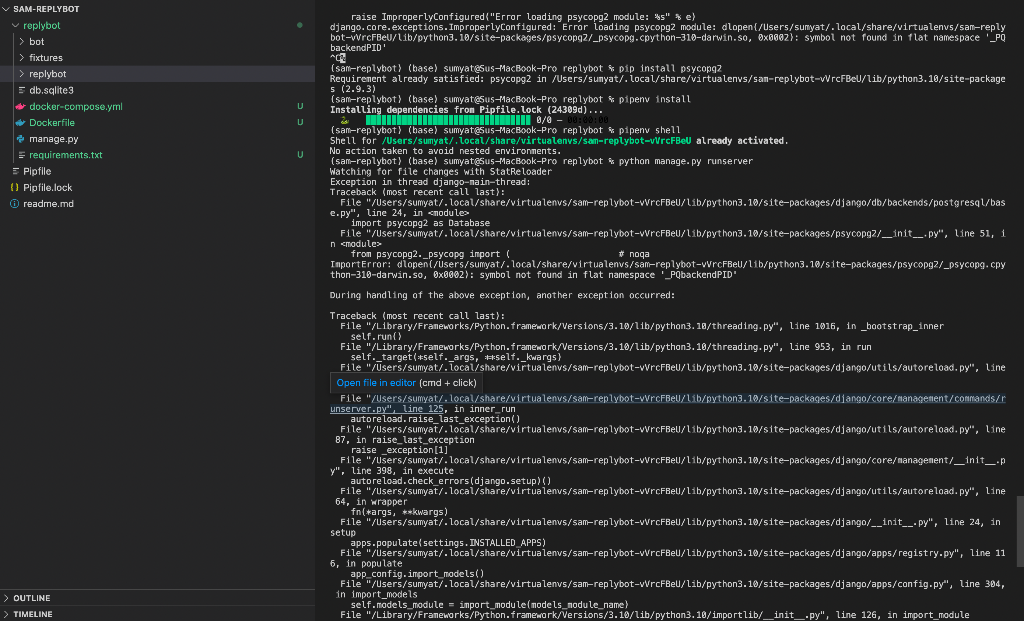
Task: Click the docker-compose.yml whale icon
Action: [x=20, y=106]
